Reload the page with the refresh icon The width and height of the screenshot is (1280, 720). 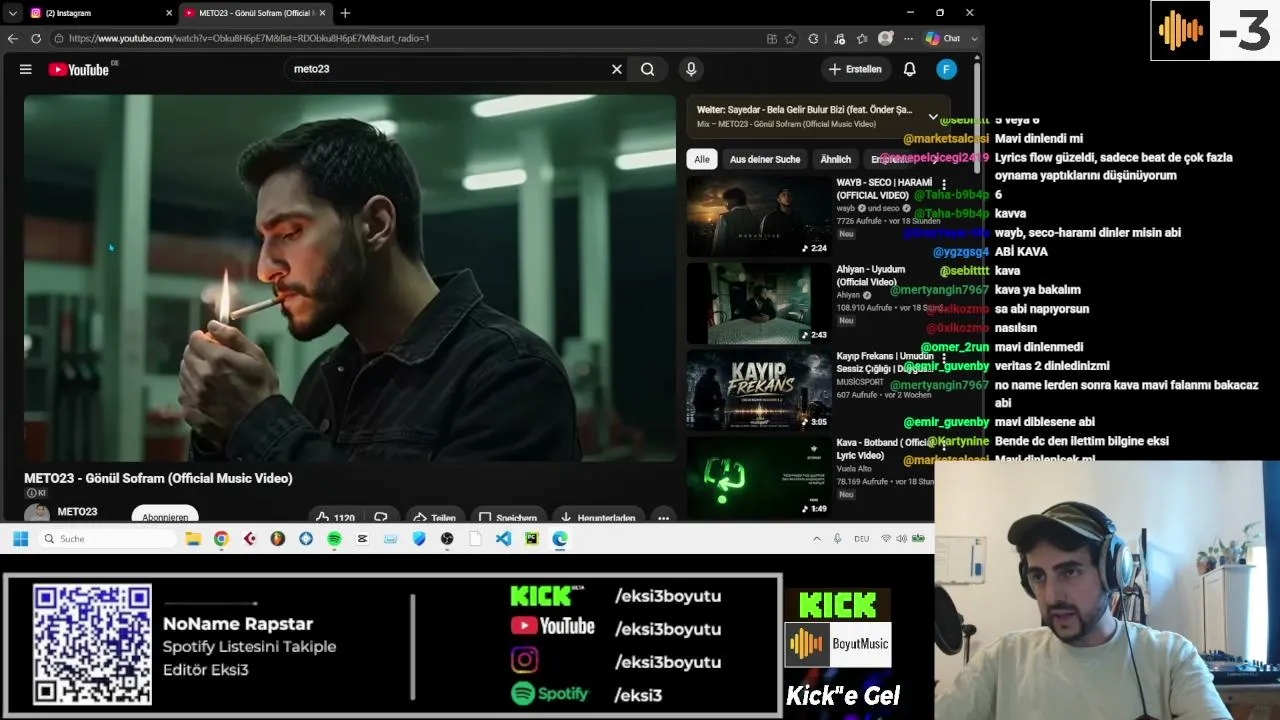point(36,38)
